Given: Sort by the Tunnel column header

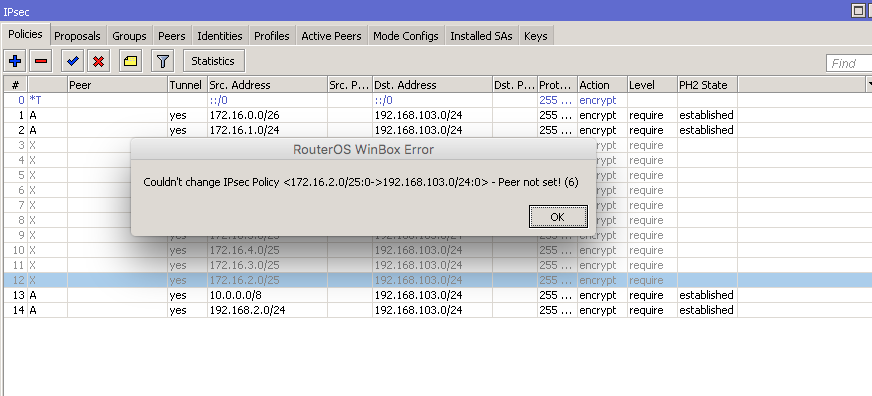Looking at the screenshot, I should coord(187,85).
